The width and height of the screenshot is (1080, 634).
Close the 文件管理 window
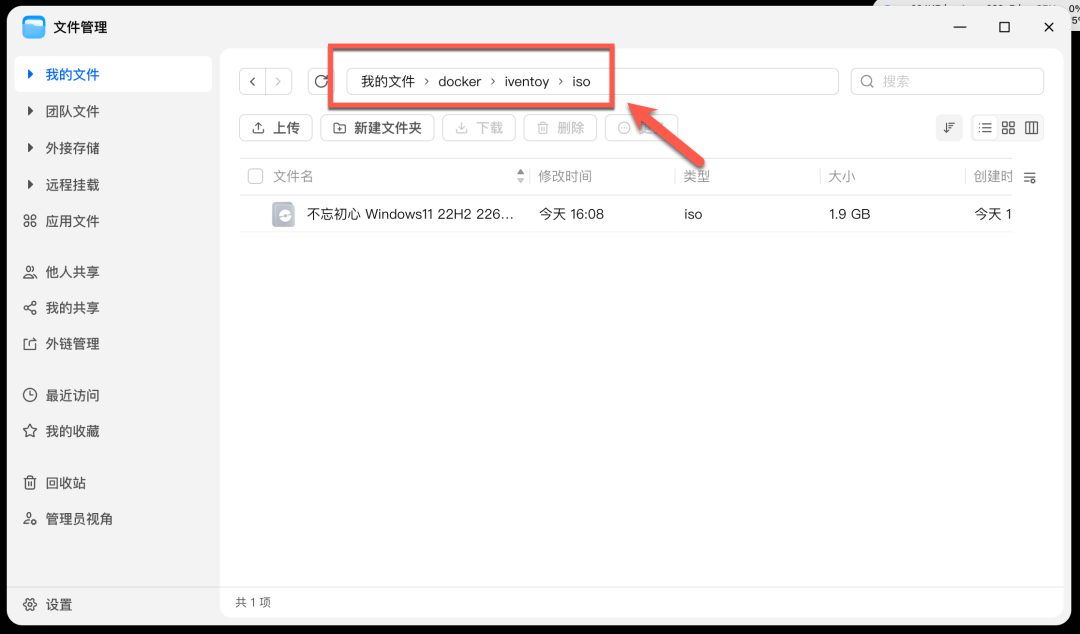click(1048, 27)
